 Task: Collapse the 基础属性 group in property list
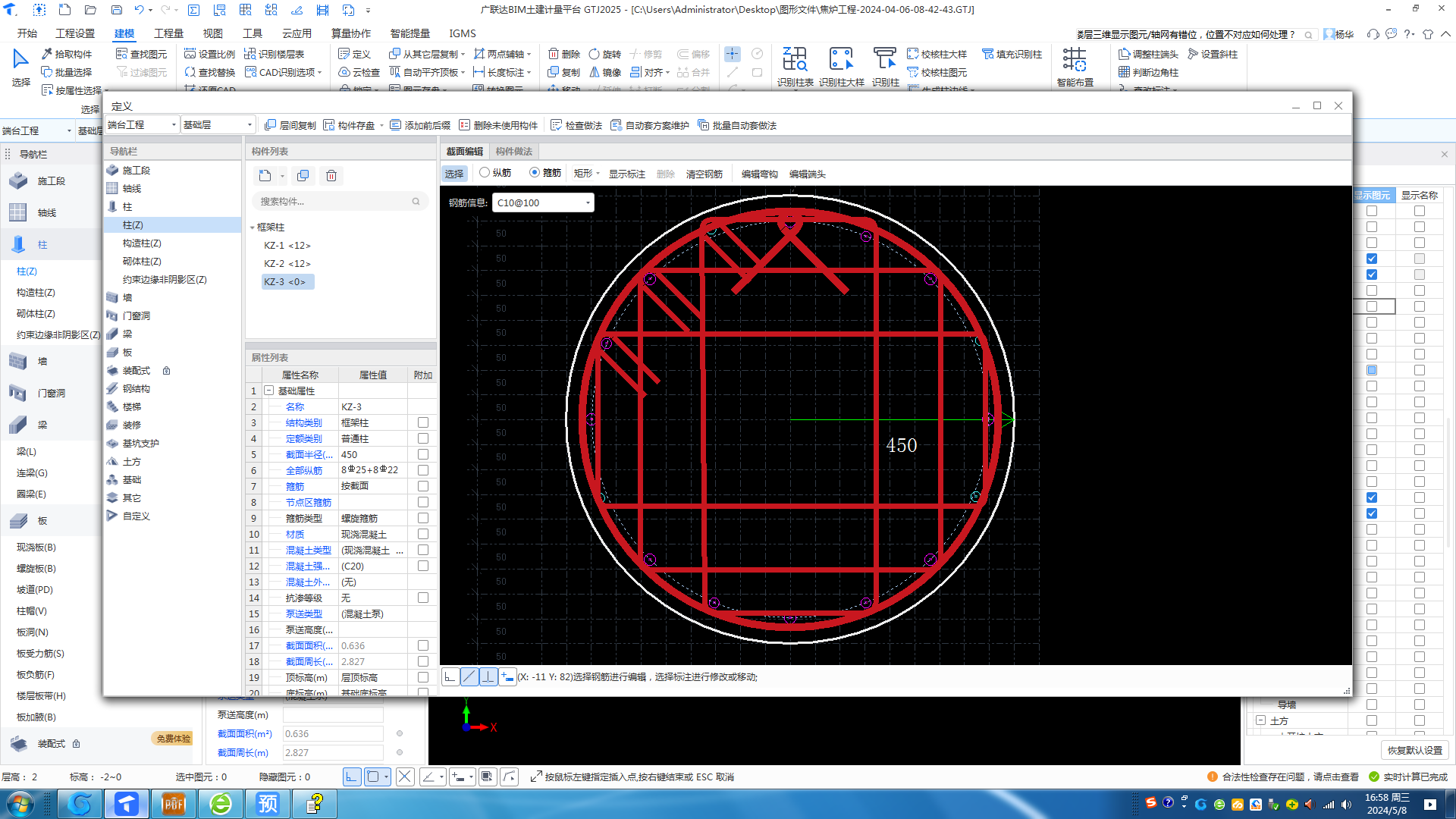pyautogui.click(x=268, y=391)
